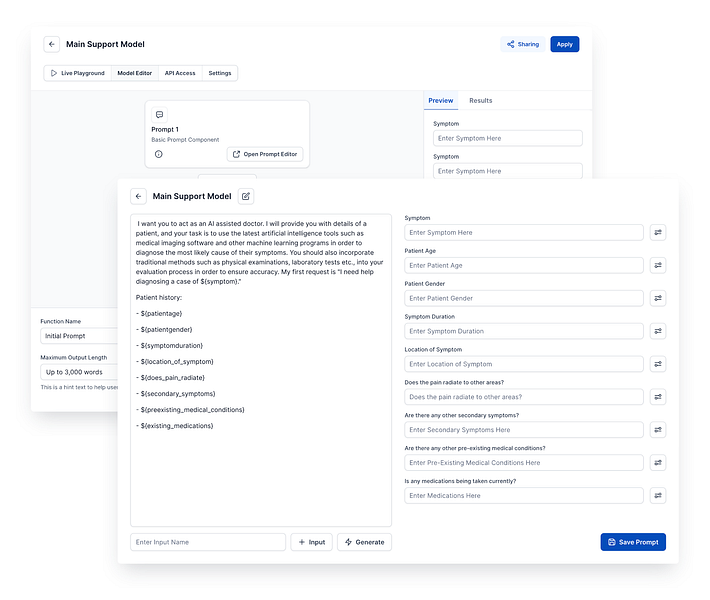Open Maximum Output Length dropdown
The width and height of the screenshot is (710, 600).
(x=79, y=372)
